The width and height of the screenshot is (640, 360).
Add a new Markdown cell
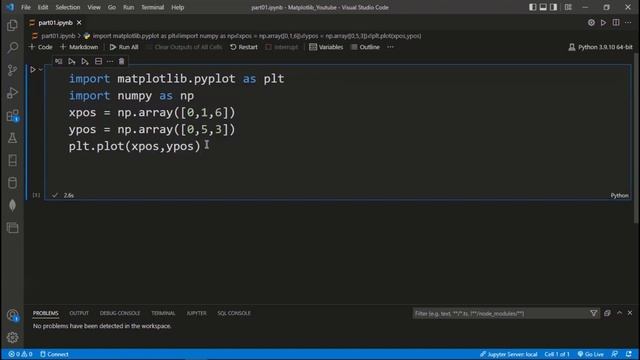click(79, 47)
